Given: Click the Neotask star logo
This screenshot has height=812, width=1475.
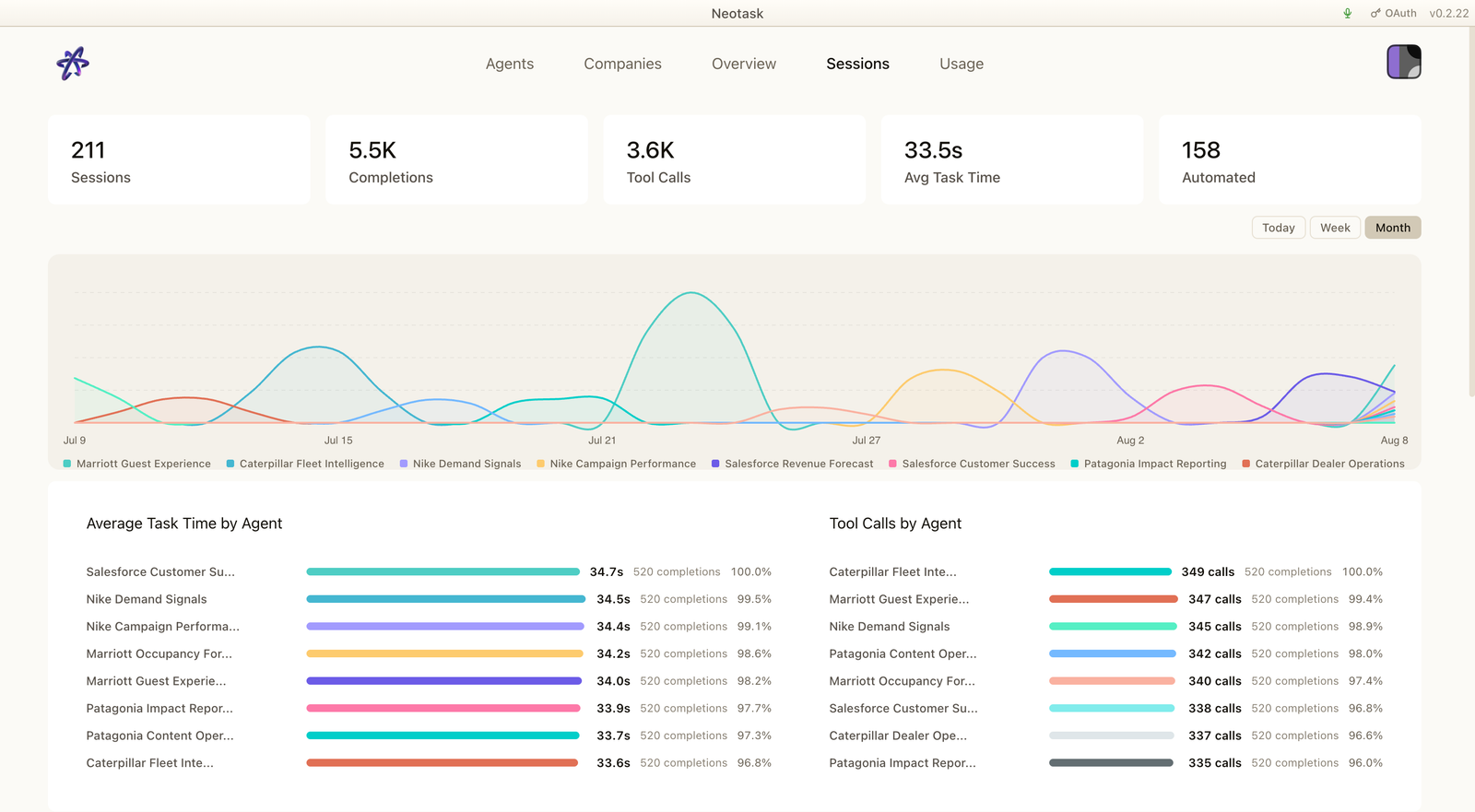Looking at the screenshot, I should click(73, 64).
